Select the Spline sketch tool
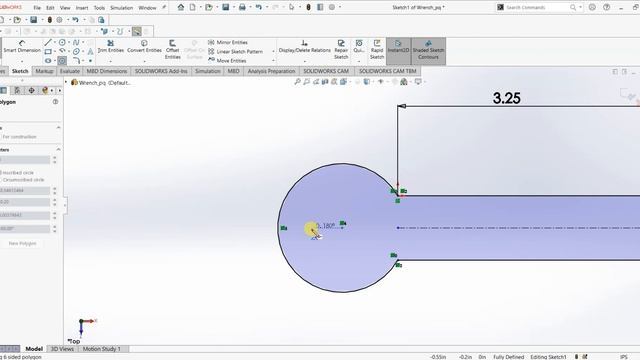The width and height of the screenshot is (640, 360). 76,42
